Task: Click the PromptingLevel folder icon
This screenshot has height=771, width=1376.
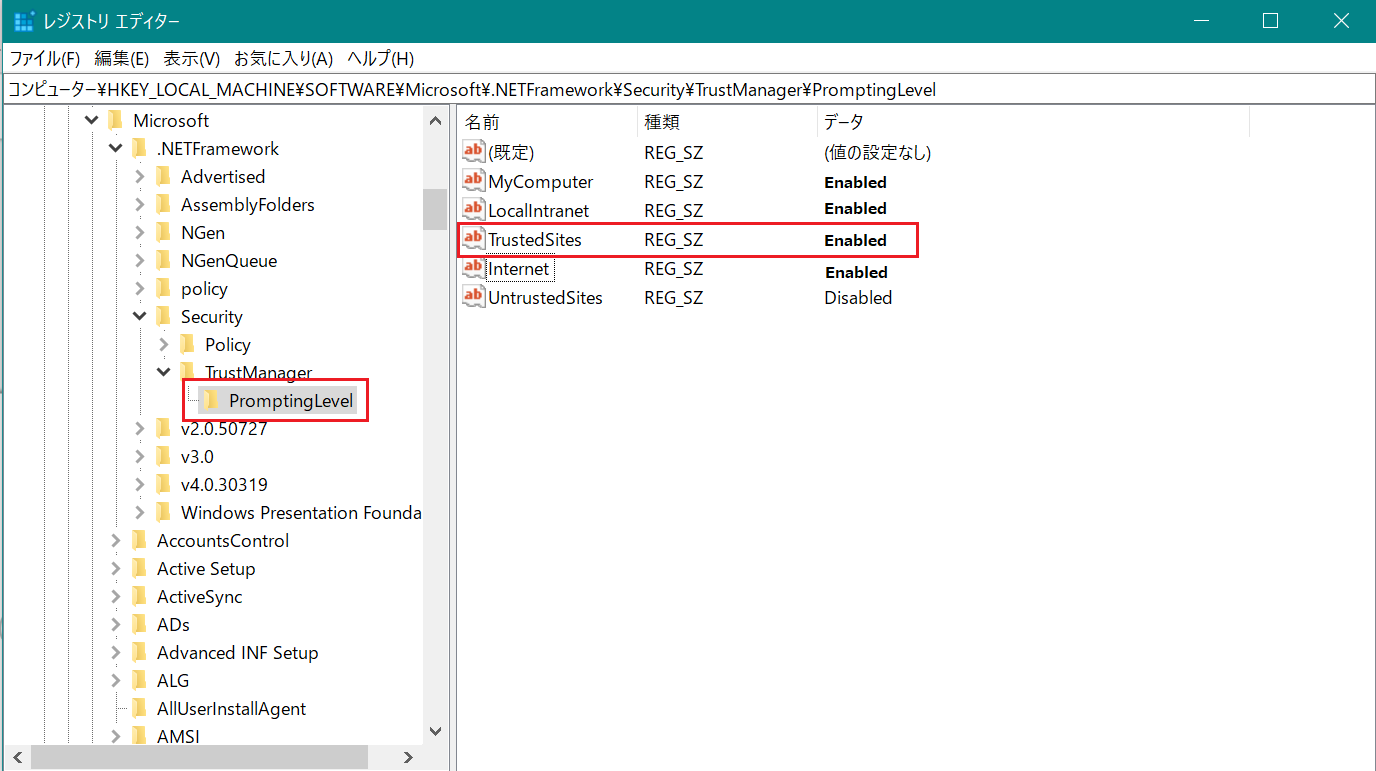Action: coord(211,400)
